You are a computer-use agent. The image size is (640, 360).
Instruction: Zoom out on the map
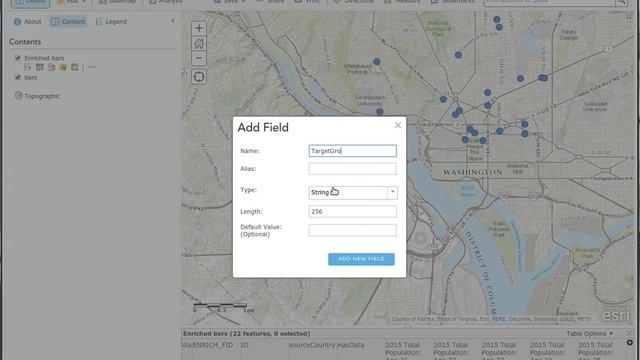point(199,58)
